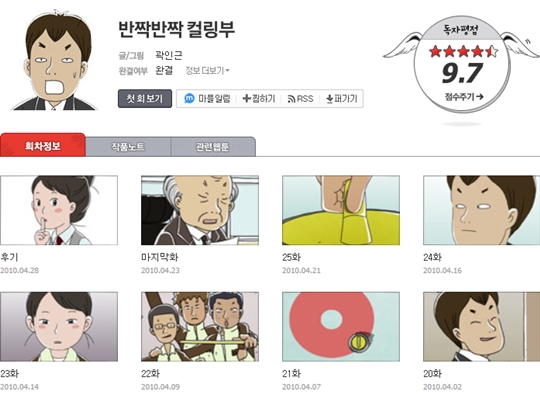This screenshot has height=401, width=540.
Task: Switch to the 작품노트 tab
Action: tap(128, 147)
